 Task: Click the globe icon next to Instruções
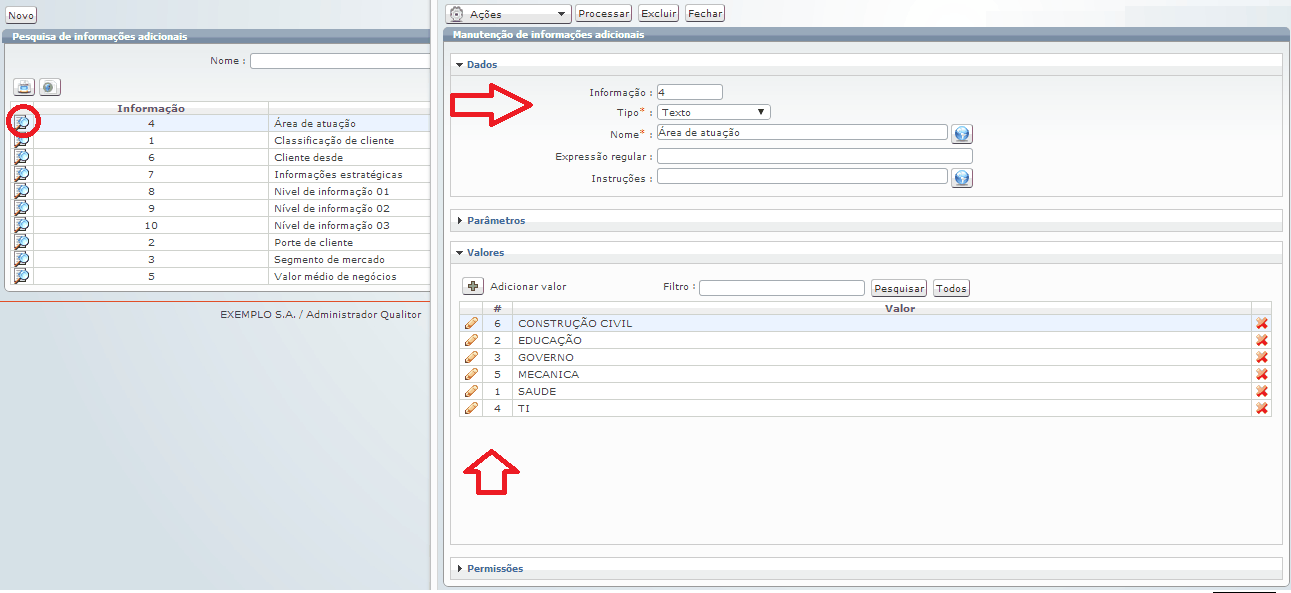pyautogui.click(x=962, y=178)
